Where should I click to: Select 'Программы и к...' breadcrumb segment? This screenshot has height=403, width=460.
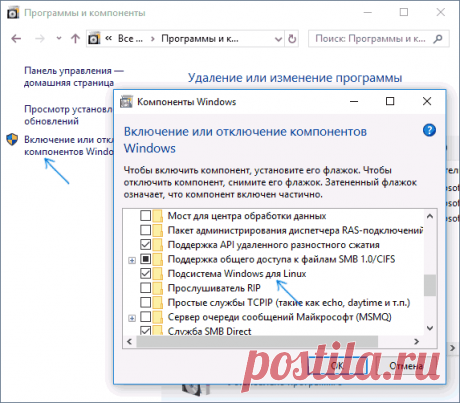pyautogui.click(x=200, y=39)
